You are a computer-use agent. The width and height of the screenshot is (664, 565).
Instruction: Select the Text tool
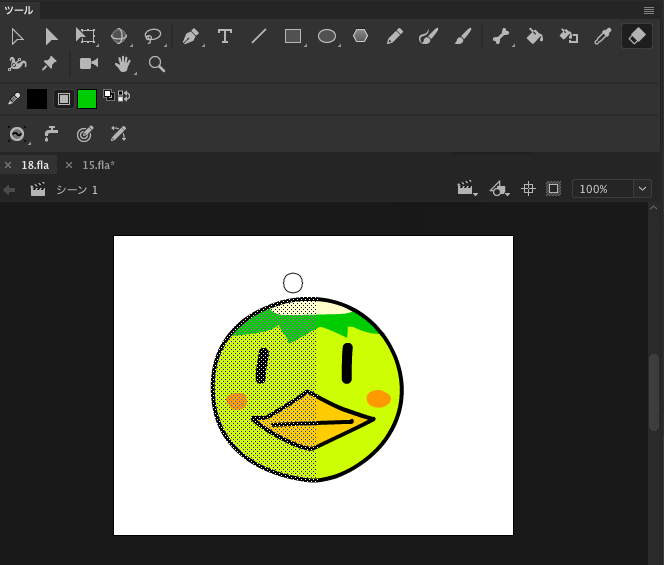[225, 36]
